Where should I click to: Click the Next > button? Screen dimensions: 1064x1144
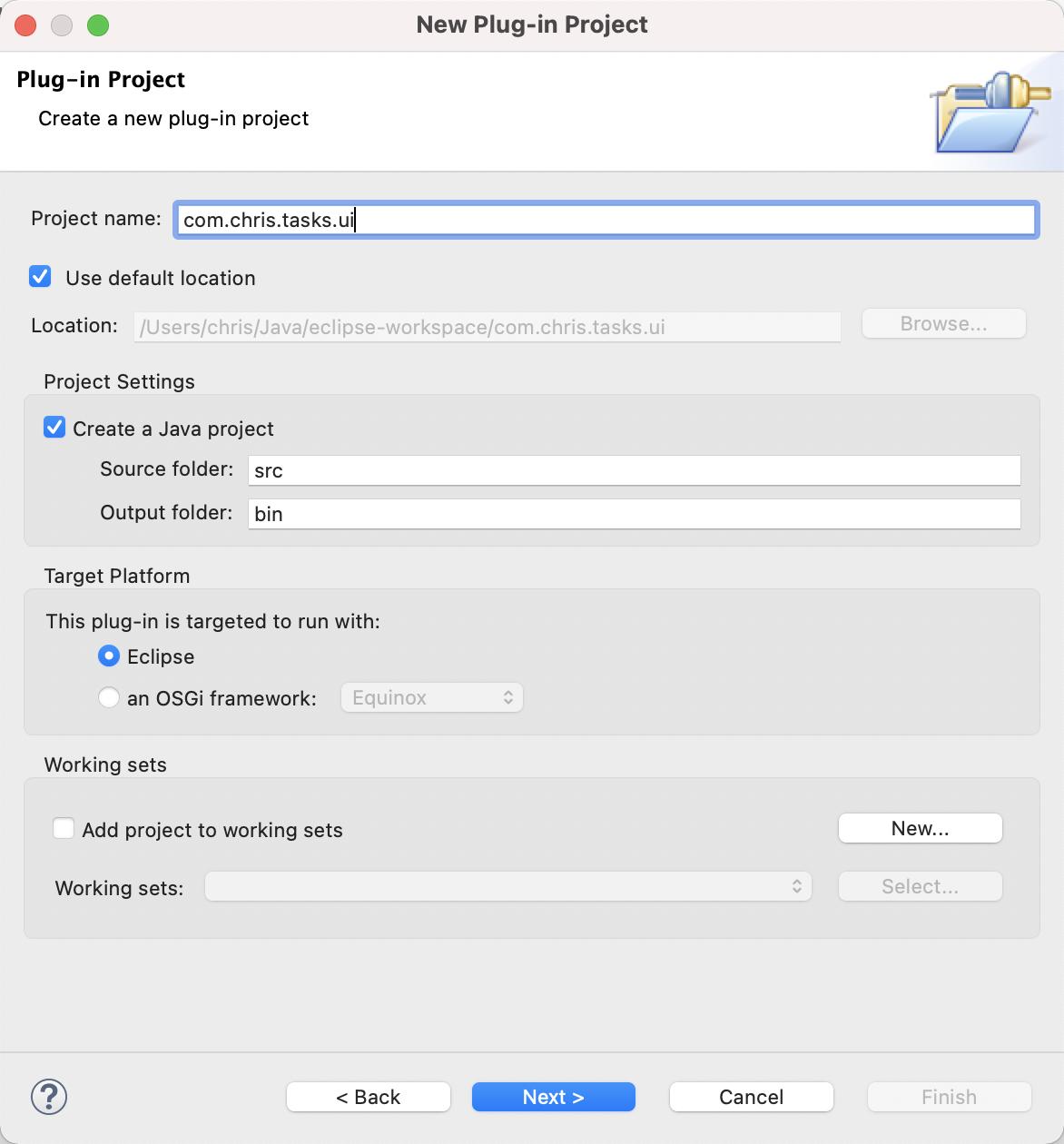pos(553,1097)
